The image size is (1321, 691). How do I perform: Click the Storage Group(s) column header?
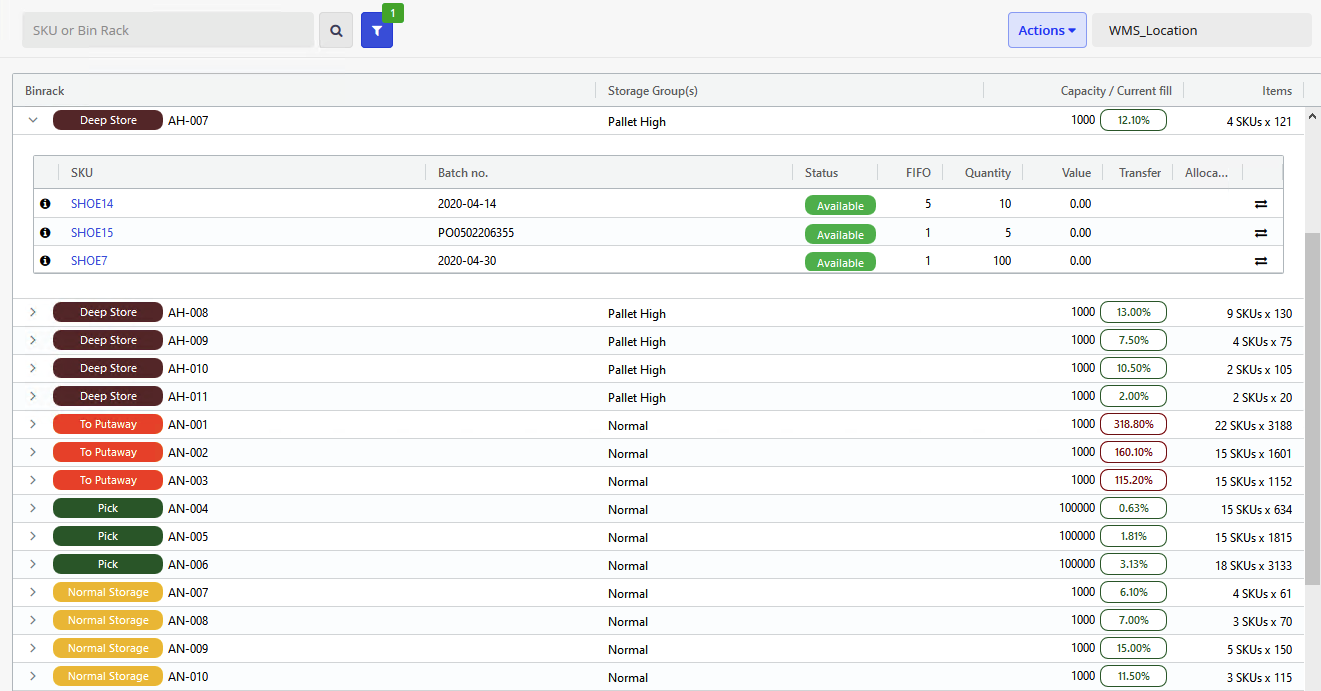pos(653,91)
